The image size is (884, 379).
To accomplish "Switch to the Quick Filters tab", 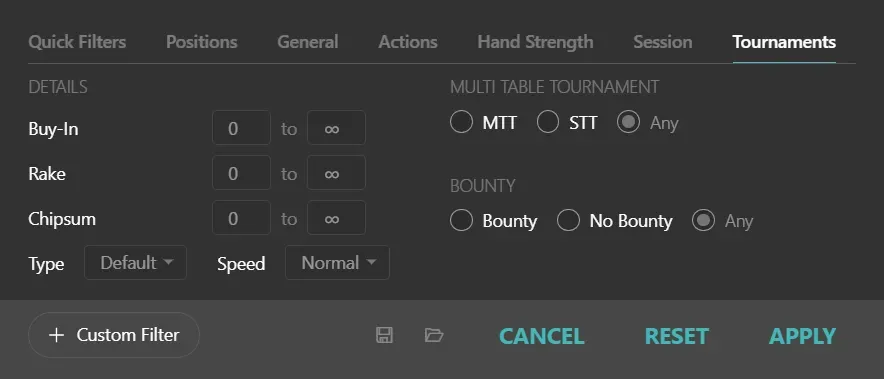I will point(77,42).
